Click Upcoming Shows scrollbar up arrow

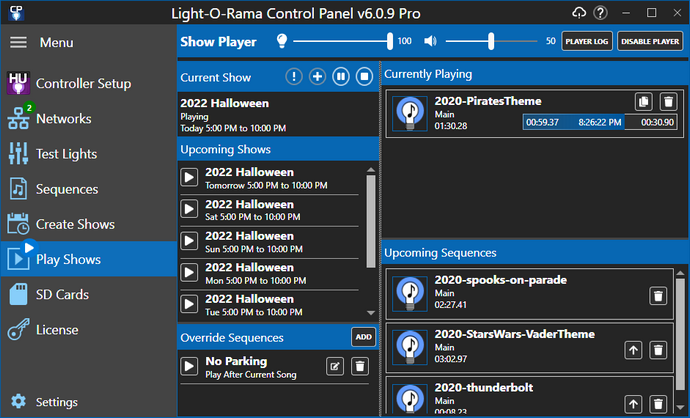click(371, 170)
